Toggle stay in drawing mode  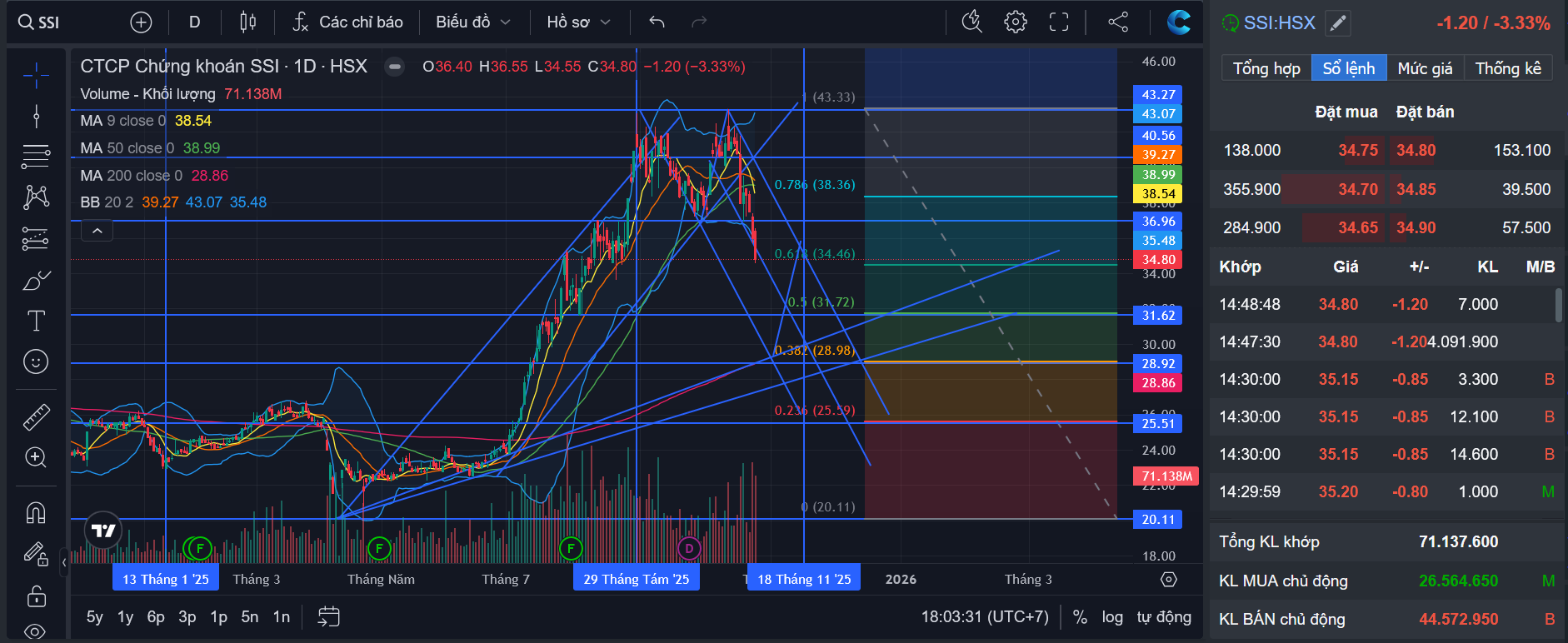pyautogui.click(x=36, y=554)
